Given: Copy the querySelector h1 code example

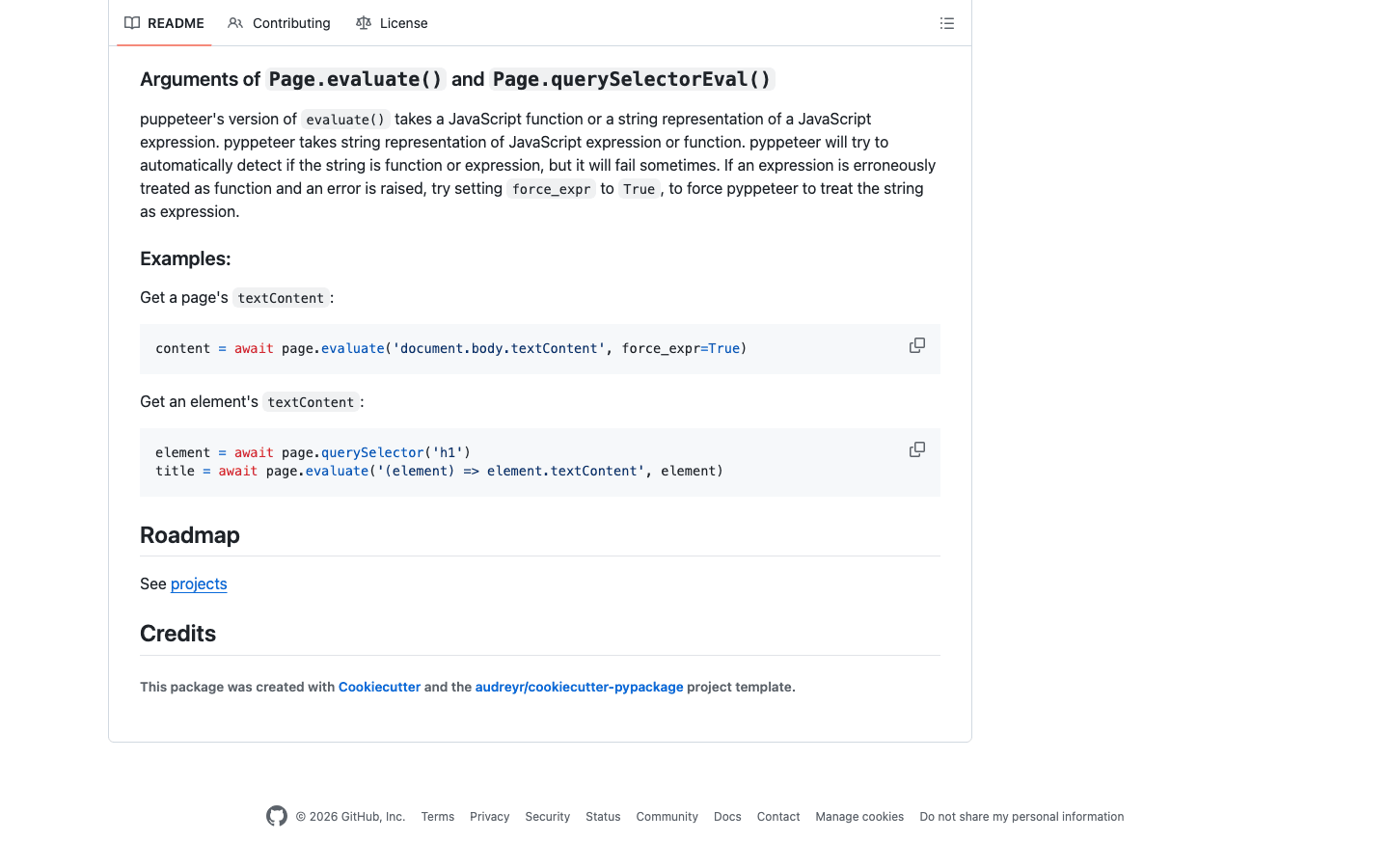Looking at the screenshot, I should click(916, 448).
